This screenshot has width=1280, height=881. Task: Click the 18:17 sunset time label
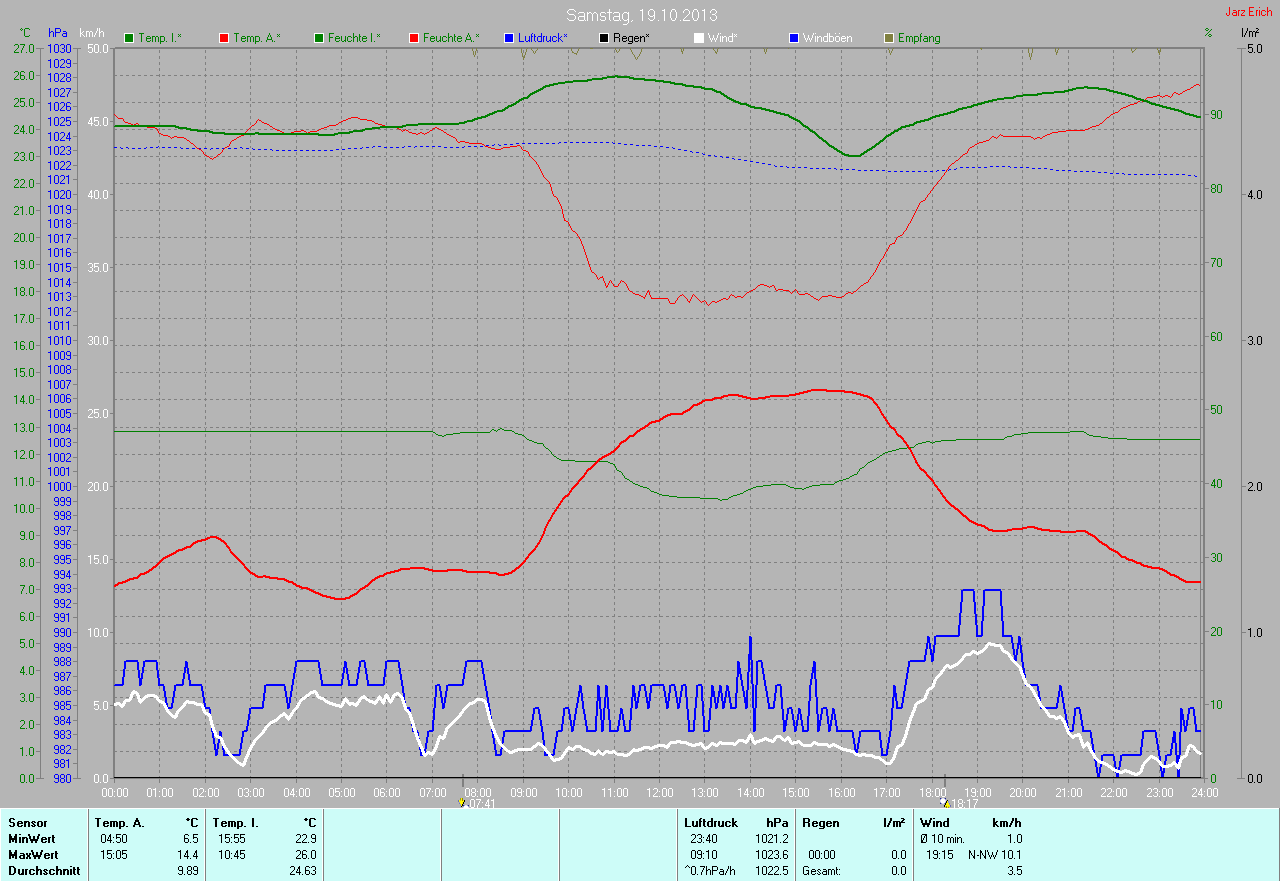[x=963, y=803]
